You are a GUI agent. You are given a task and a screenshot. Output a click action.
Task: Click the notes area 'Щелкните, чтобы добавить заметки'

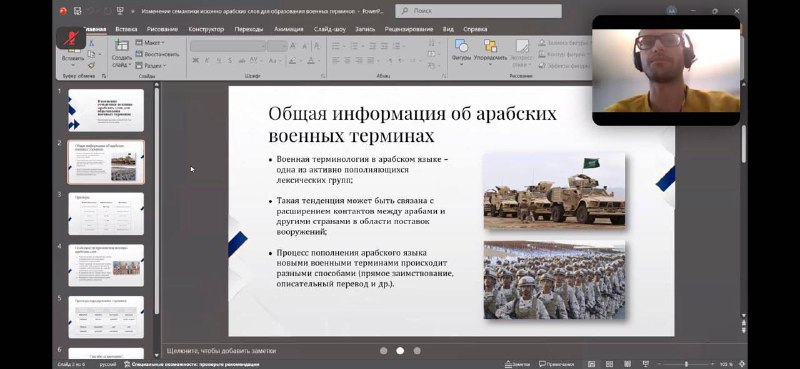coord(221,351)
